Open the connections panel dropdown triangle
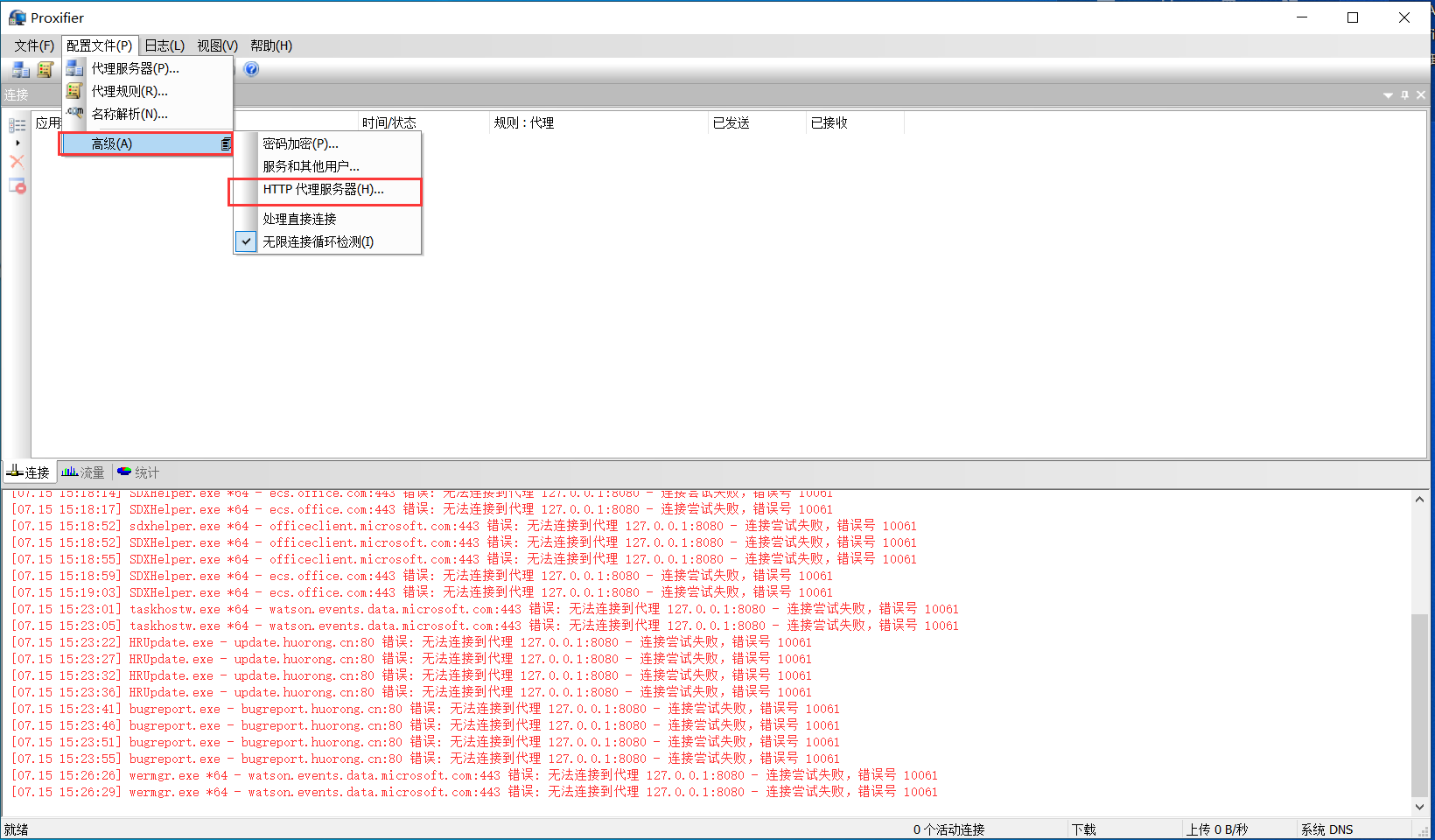 (x=1388, y=95)
